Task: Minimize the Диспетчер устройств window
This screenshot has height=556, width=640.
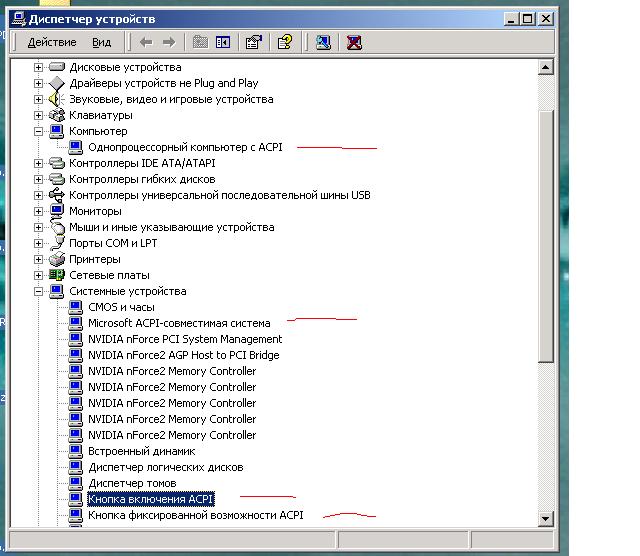Action: tap(511, 19)
